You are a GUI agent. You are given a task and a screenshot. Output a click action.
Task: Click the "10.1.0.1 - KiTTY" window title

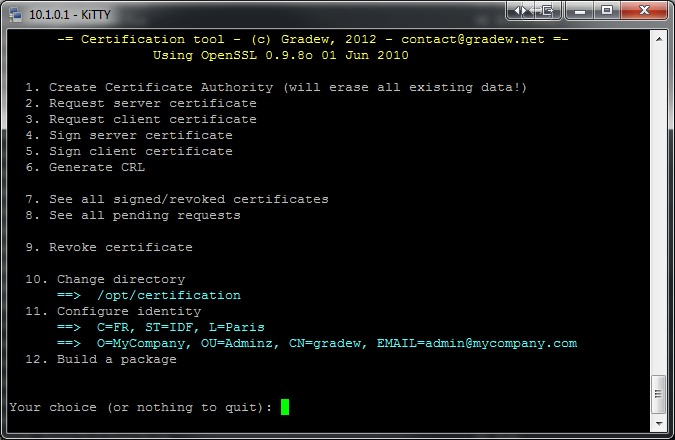[70, 15]
